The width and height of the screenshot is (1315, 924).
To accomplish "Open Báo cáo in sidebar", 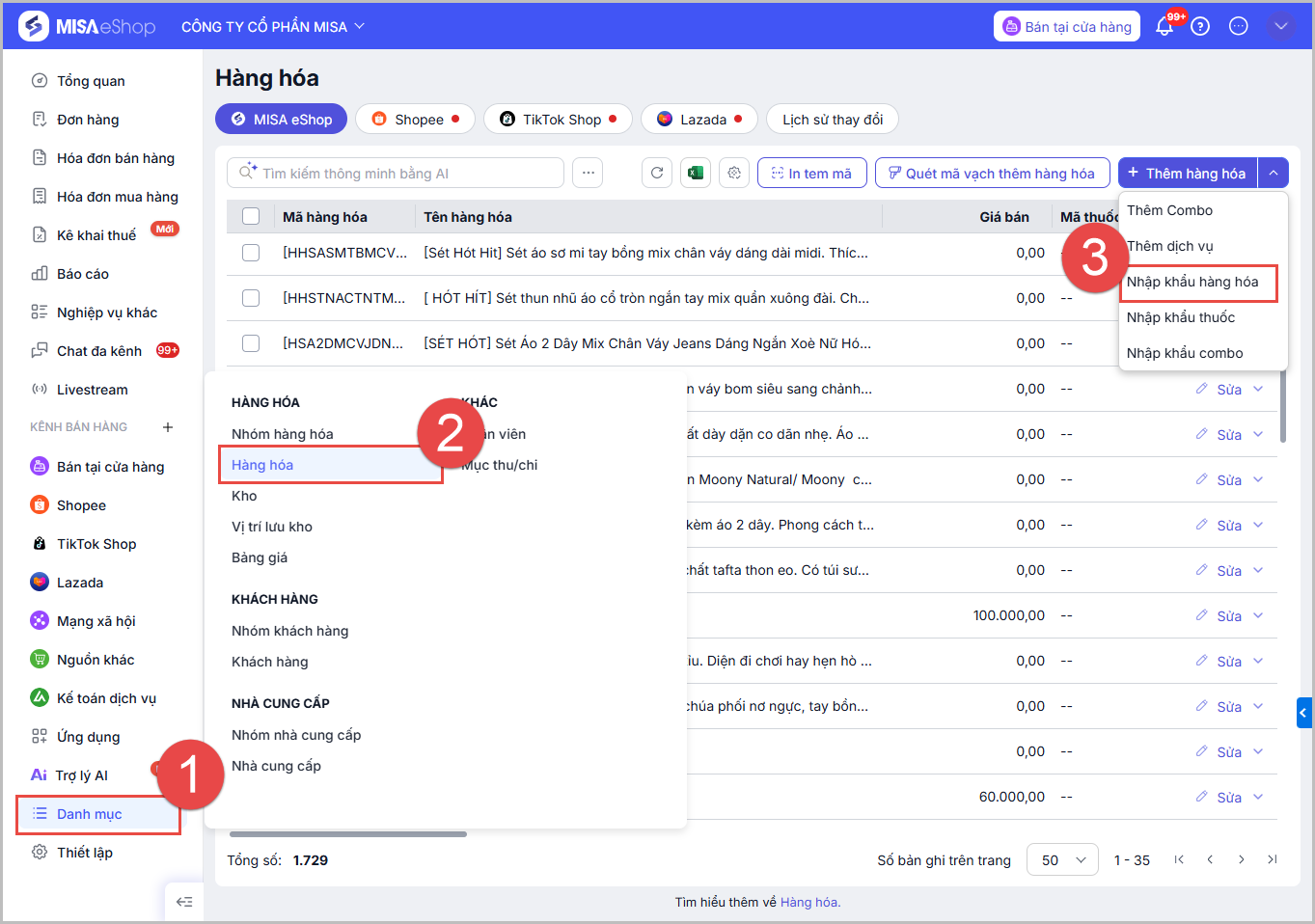I will (83, 274).
